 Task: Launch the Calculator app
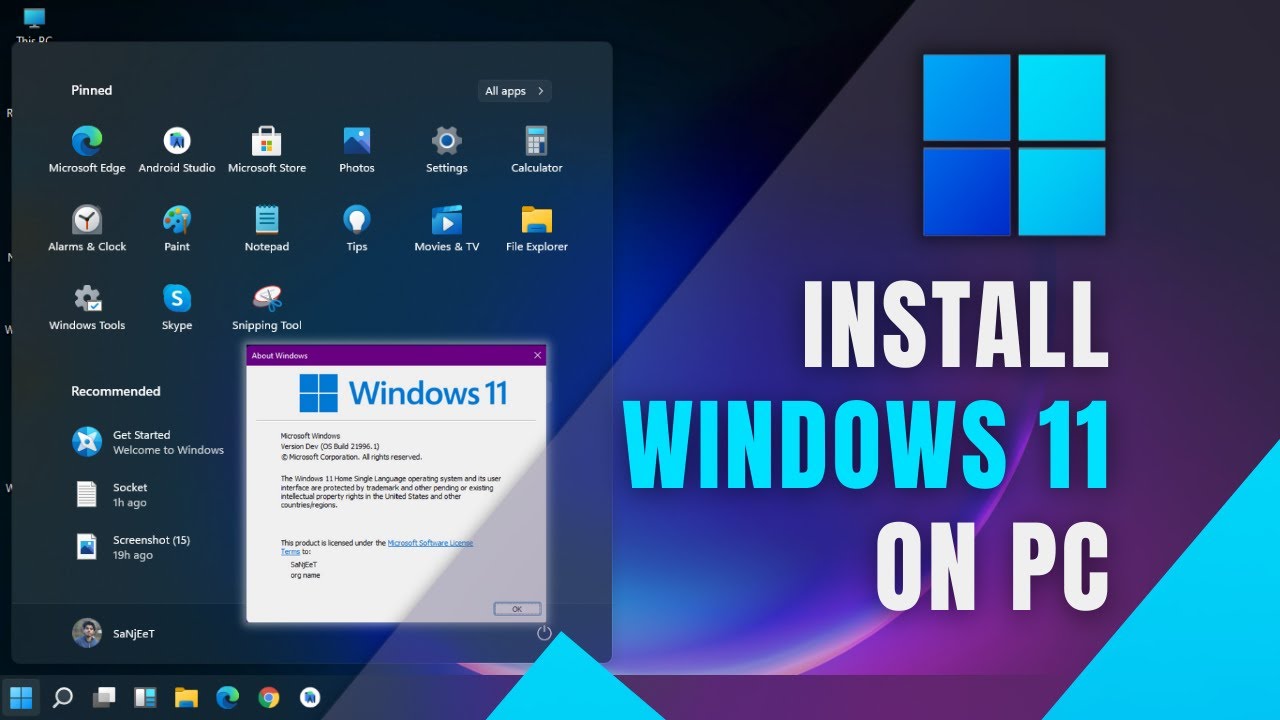537,150
